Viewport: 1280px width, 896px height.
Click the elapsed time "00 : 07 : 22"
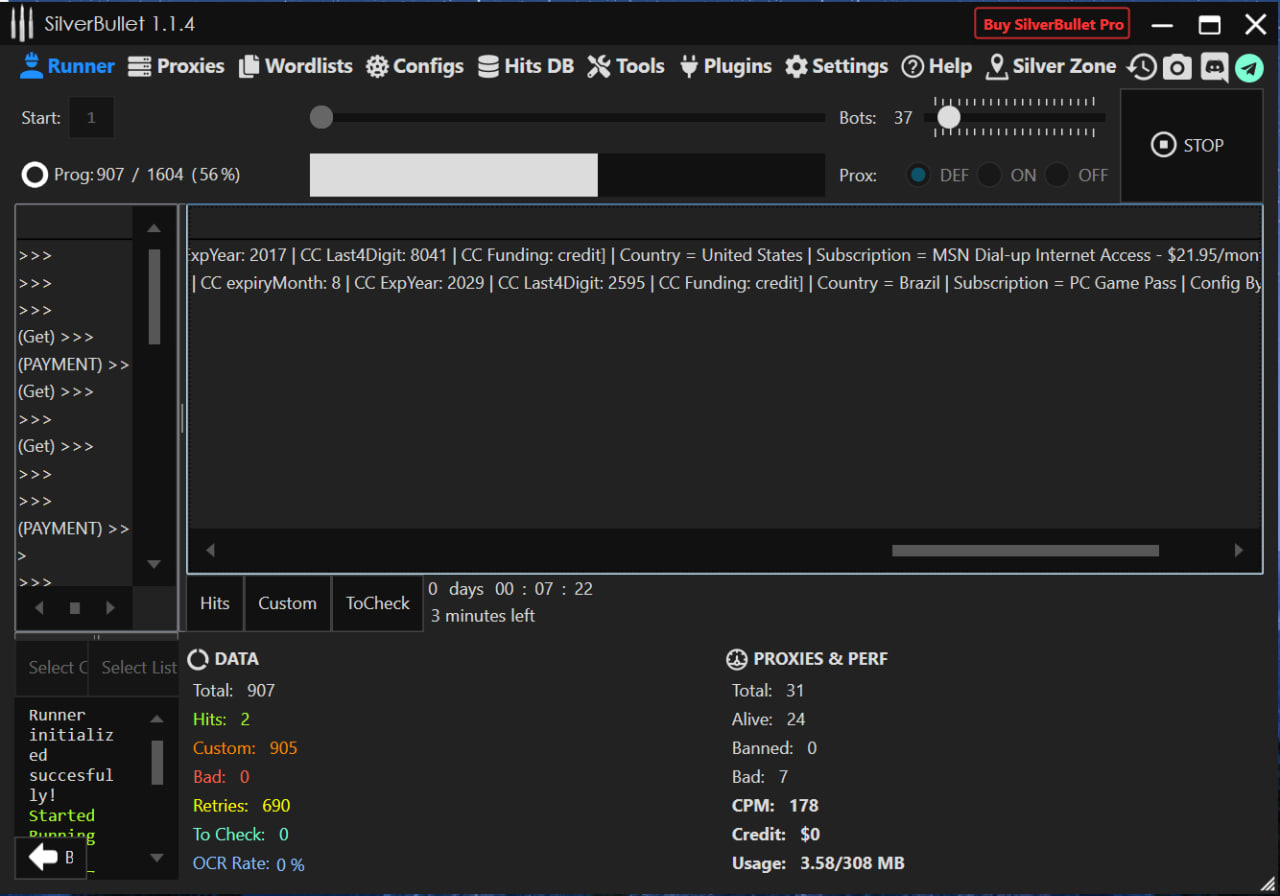(543, 589)
